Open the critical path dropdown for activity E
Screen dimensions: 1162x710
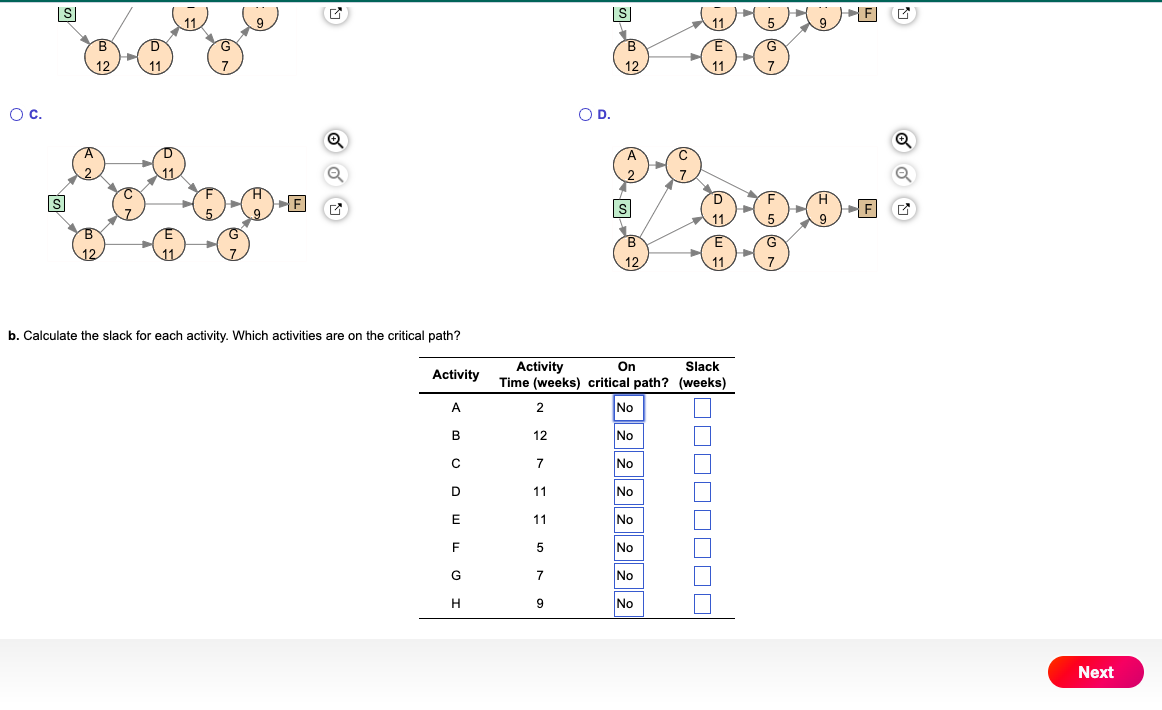628,519
